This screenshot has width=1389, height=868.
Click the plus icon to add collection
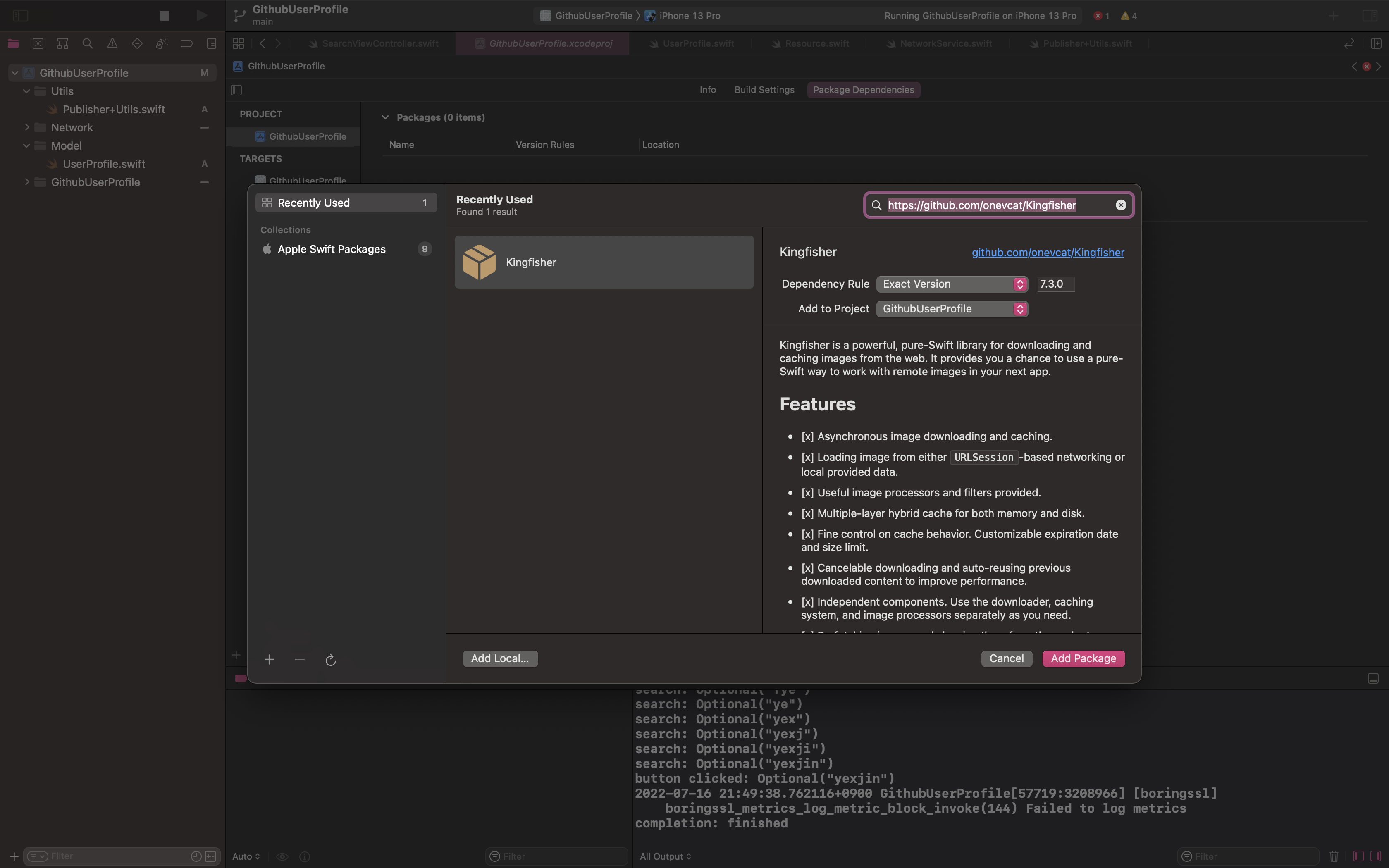click(x=269, y=660)
